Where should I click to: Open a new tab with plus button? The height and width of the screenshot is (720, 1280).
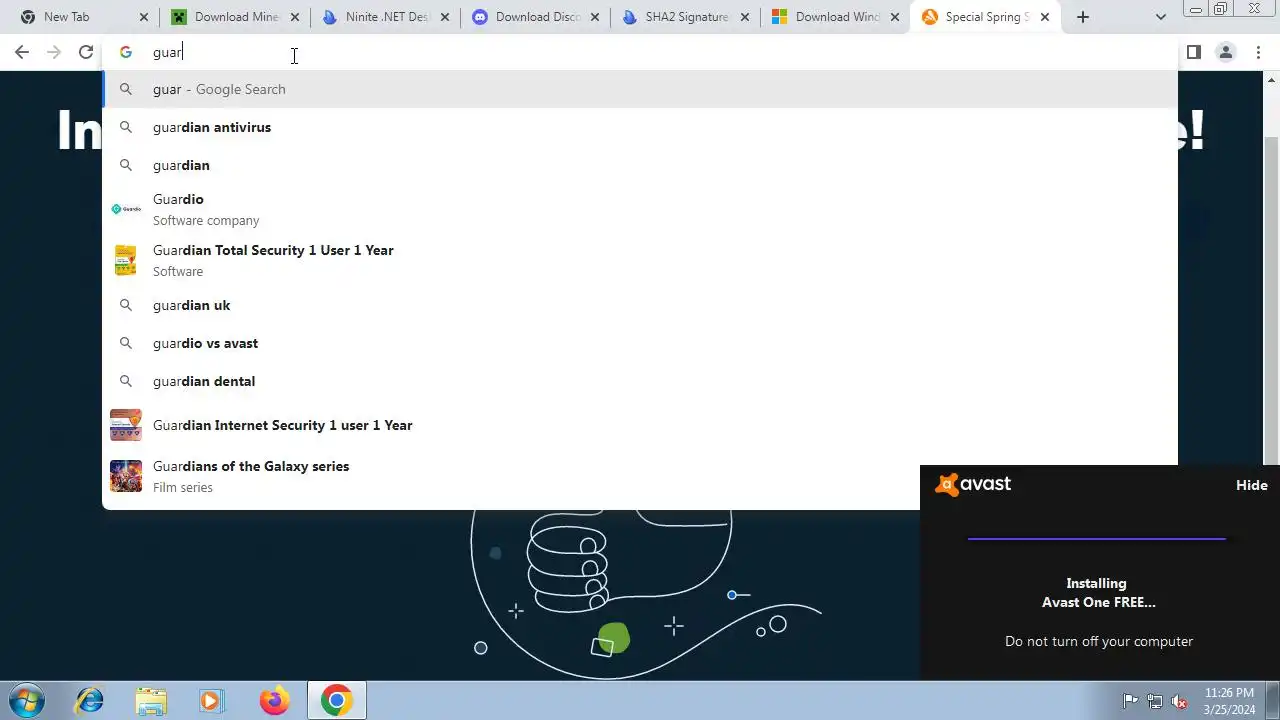(x=1083, y=17)
